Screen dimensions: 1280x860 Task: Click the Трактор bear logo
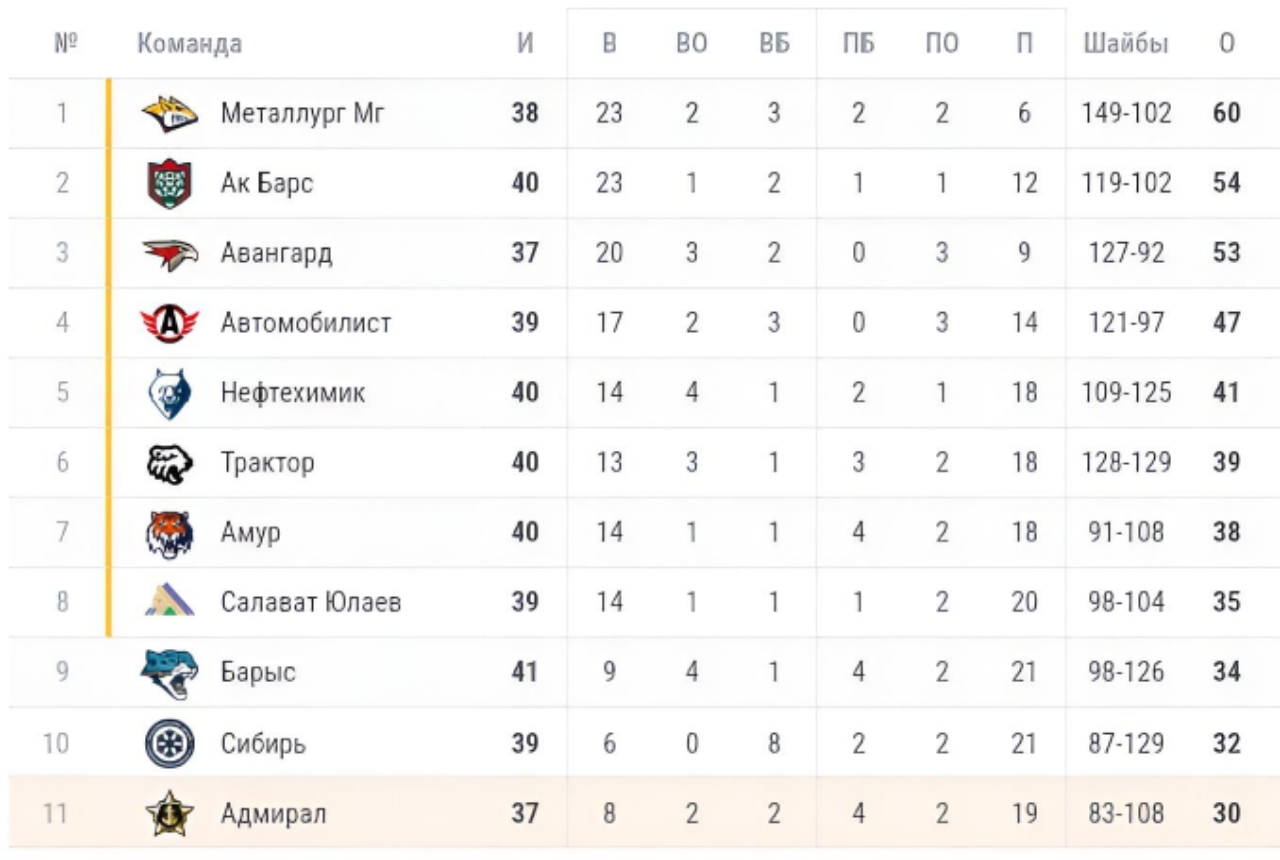tap(169, 463)
